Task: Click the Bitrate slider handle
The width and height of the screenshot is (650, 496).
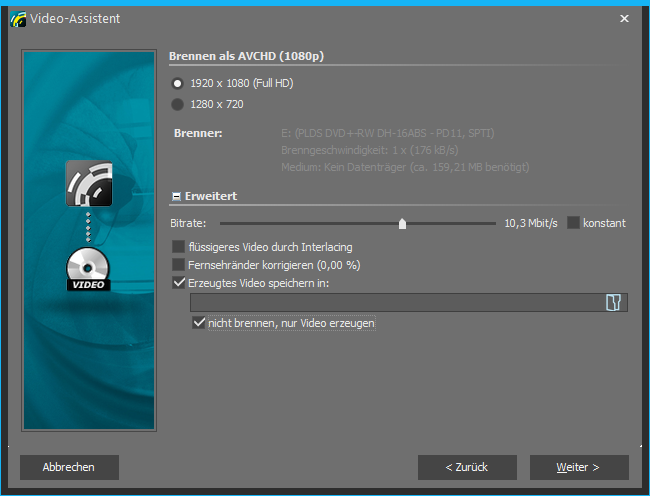Action: [x=402, y=224]
